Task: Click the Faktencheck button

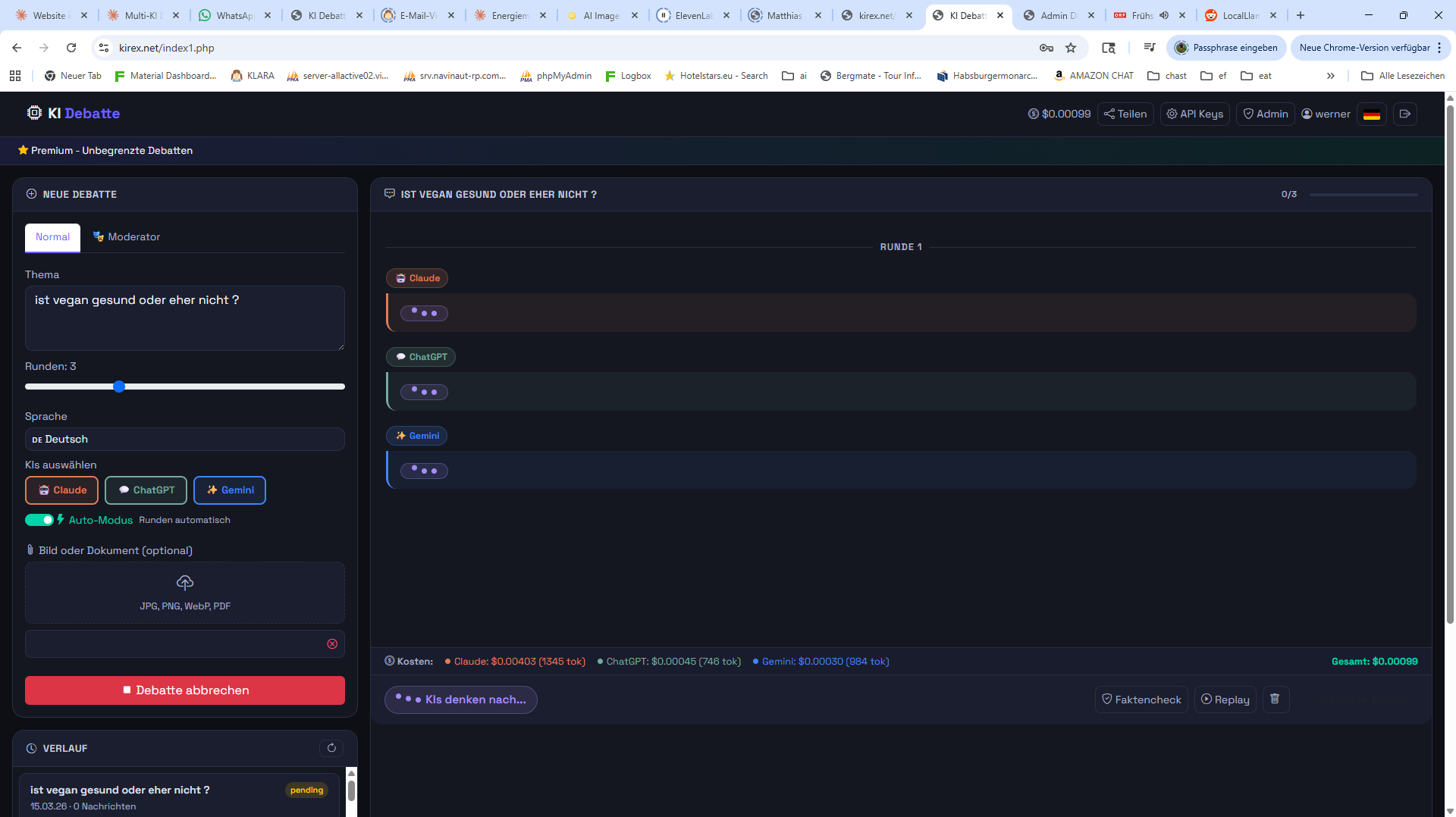Action: pos(1141,700)
